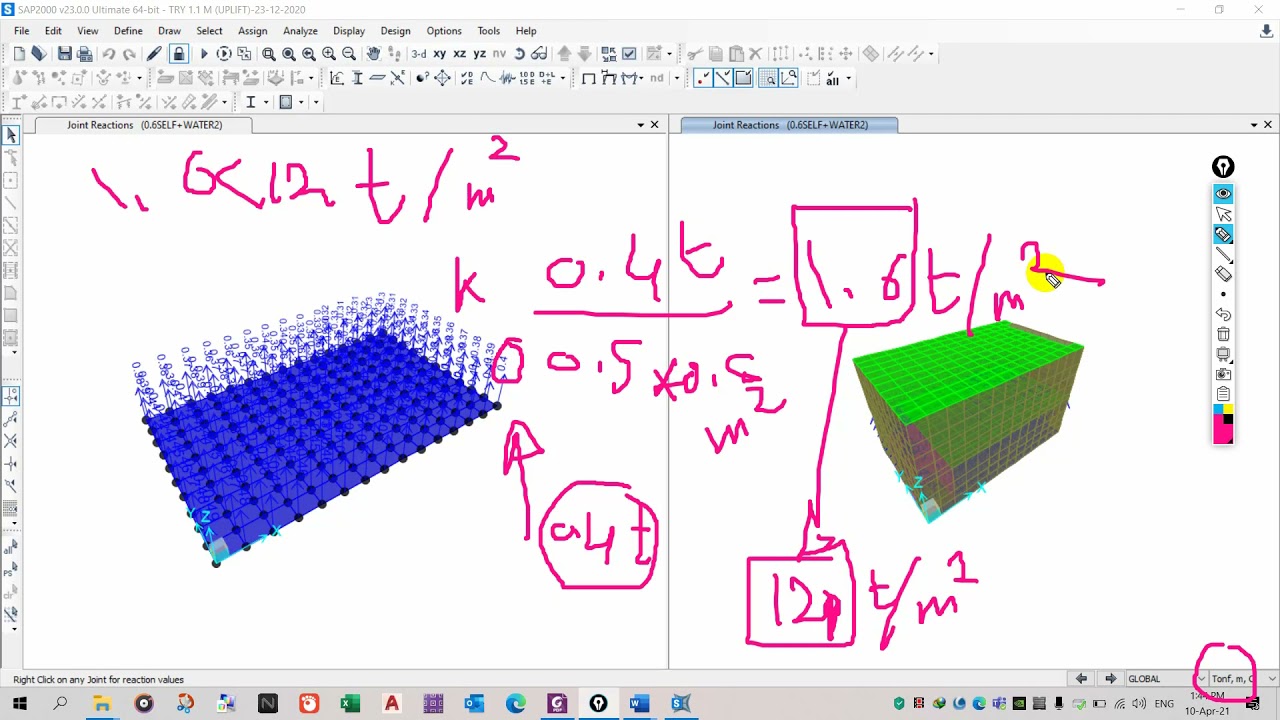Click the Move Down in List arrow
This screenshot has width=1280, height=720.
[584, 53]
